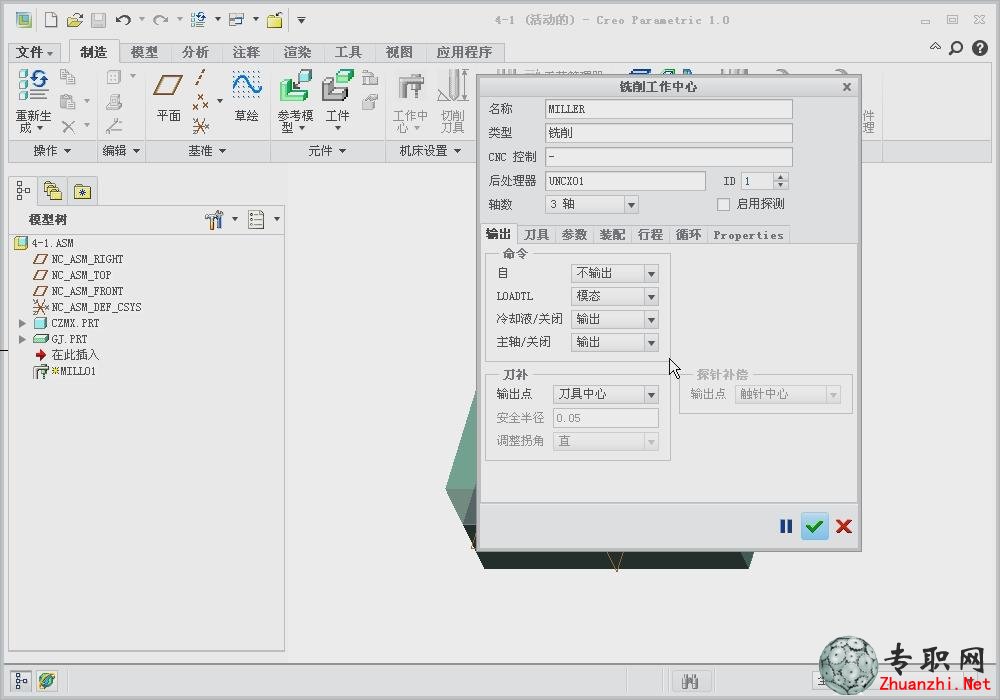
Task: Open an existing file via the folder icon
Action: point(75,20)
